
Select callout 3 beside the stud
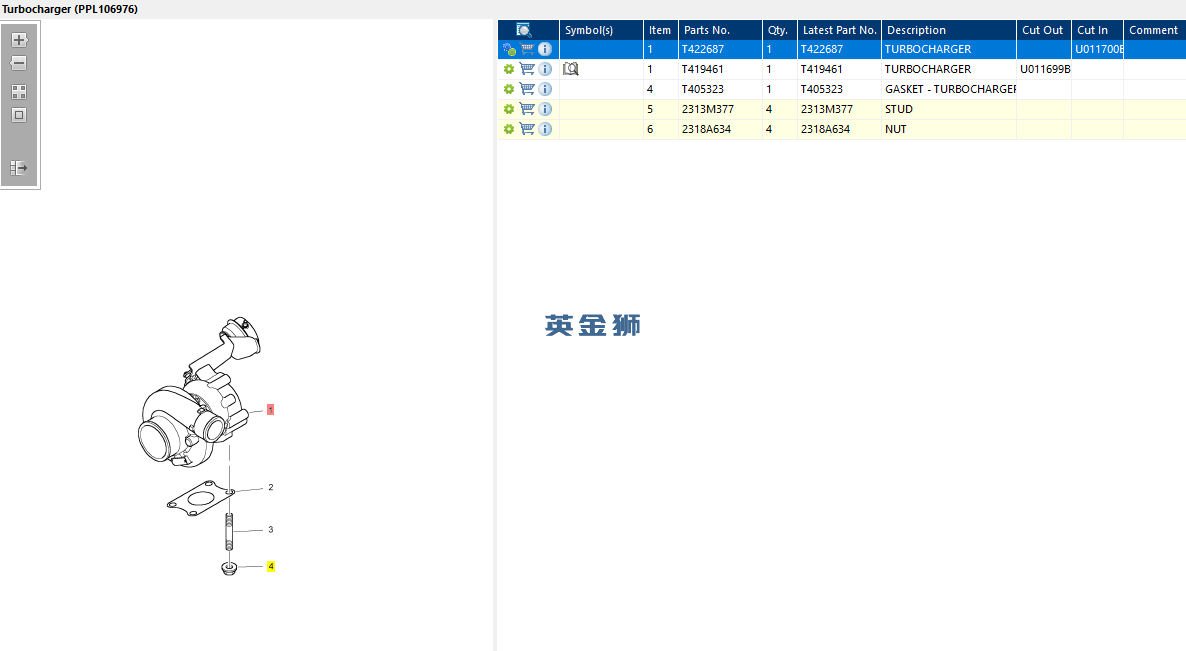[271, 530]
